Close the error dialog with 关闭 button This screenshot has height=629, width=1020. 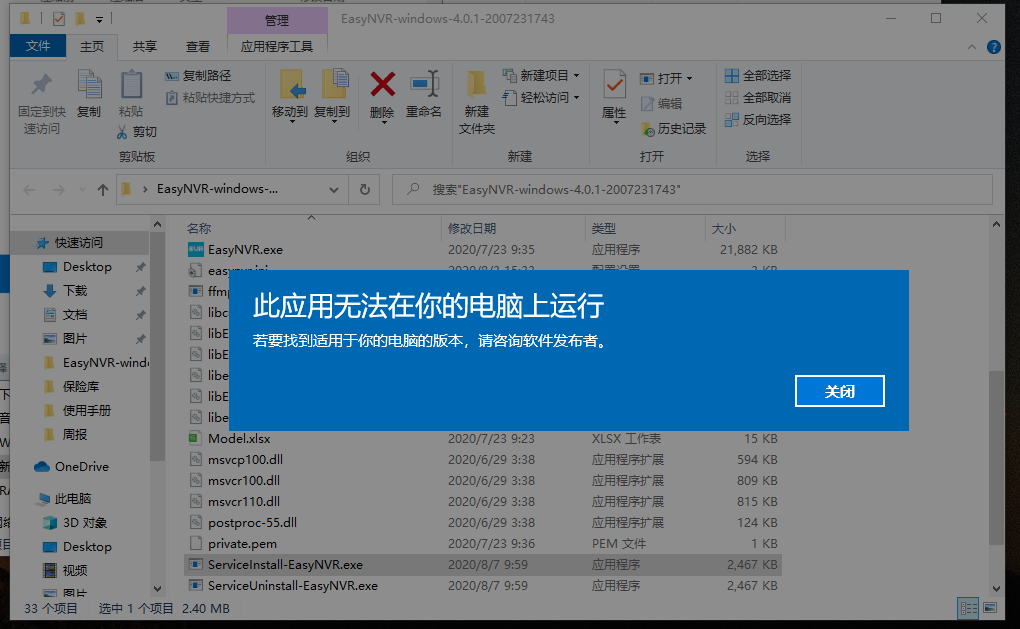(839, 391)
